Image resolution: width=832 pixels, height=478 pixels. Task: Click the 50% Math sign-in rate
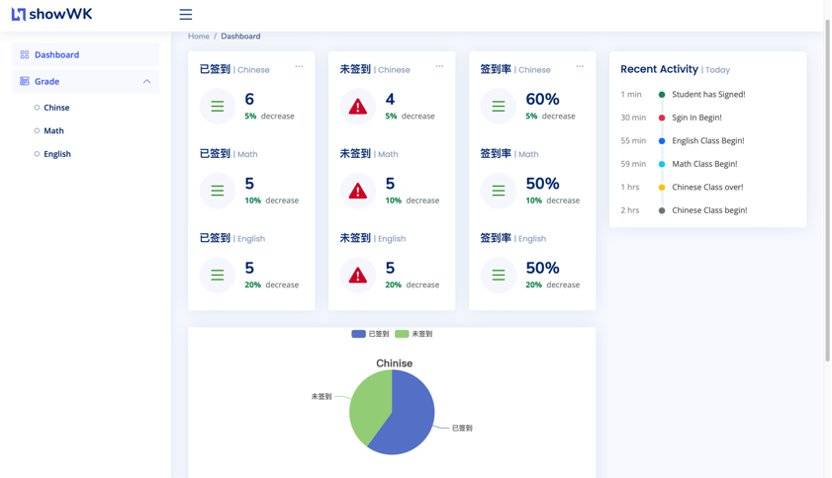542,184
